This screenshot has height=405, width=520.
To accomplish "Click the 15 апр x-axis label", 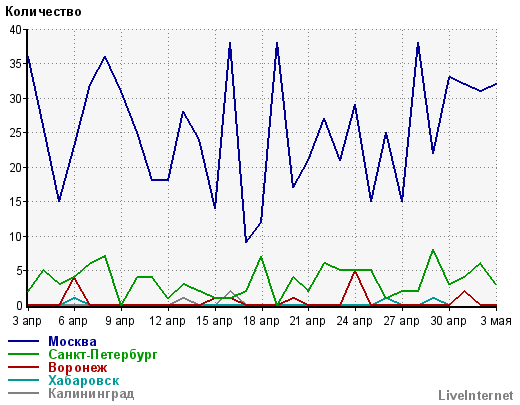I will point(214,321).
